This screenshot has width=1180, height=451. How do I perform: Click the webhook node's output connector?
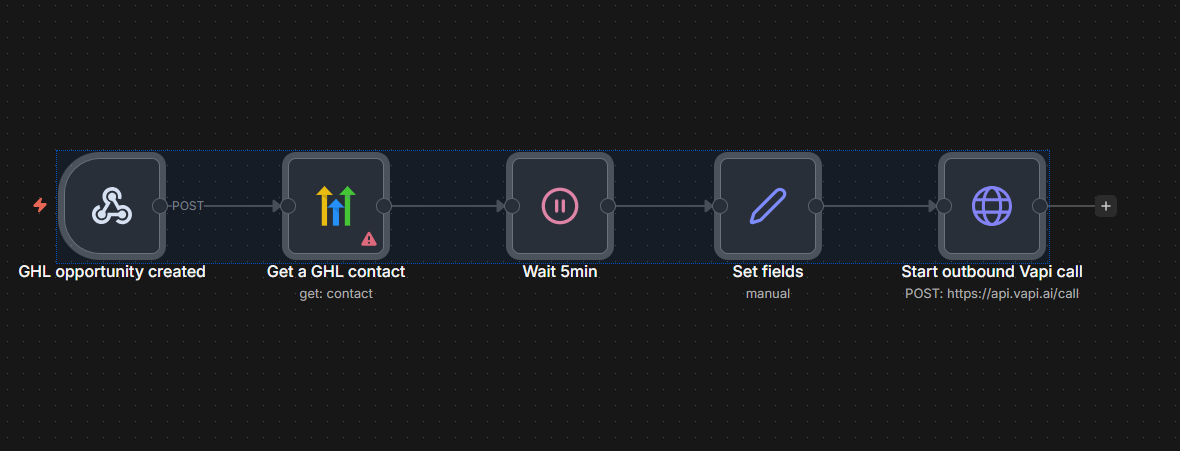pyautogui.click(x=160, y=206)
